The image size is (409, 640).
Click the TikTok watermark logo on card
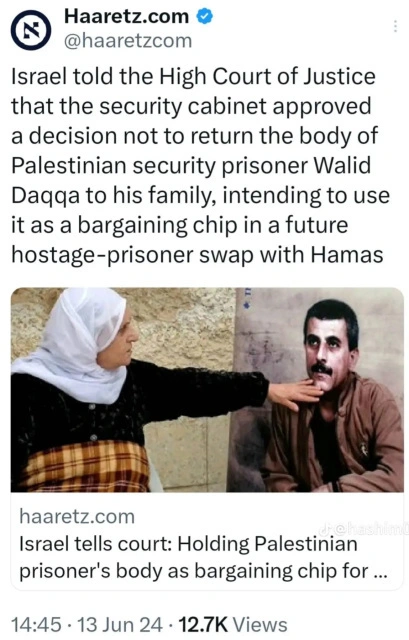(325, 530)
